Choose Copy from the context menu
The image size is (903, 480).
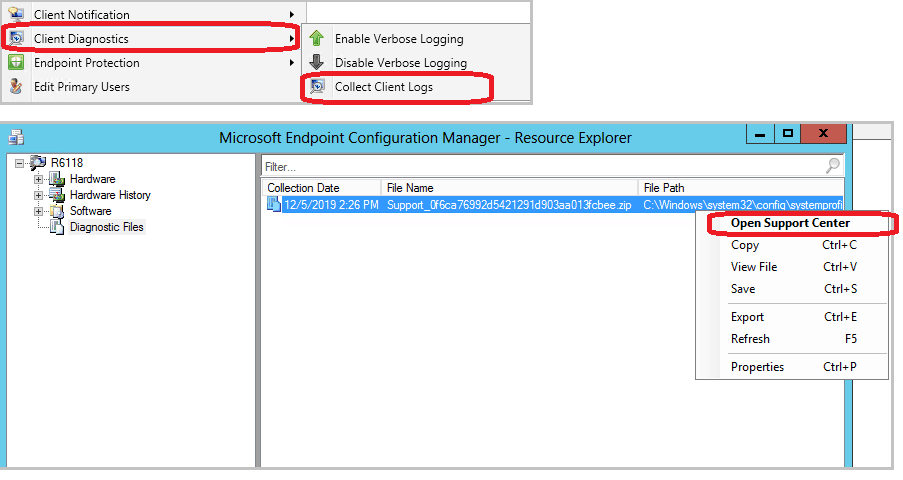click(792, 245)
